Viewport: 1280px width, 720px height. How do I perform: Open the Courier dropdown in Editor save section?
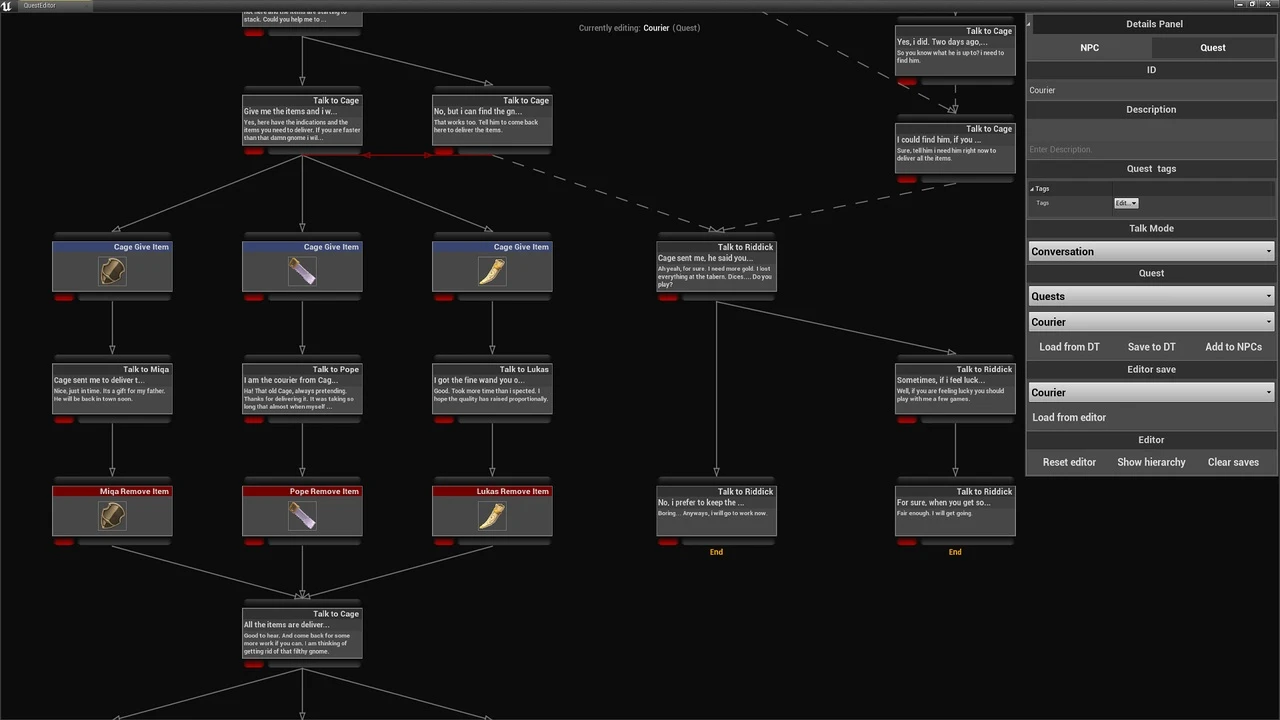click(1151, 393)
